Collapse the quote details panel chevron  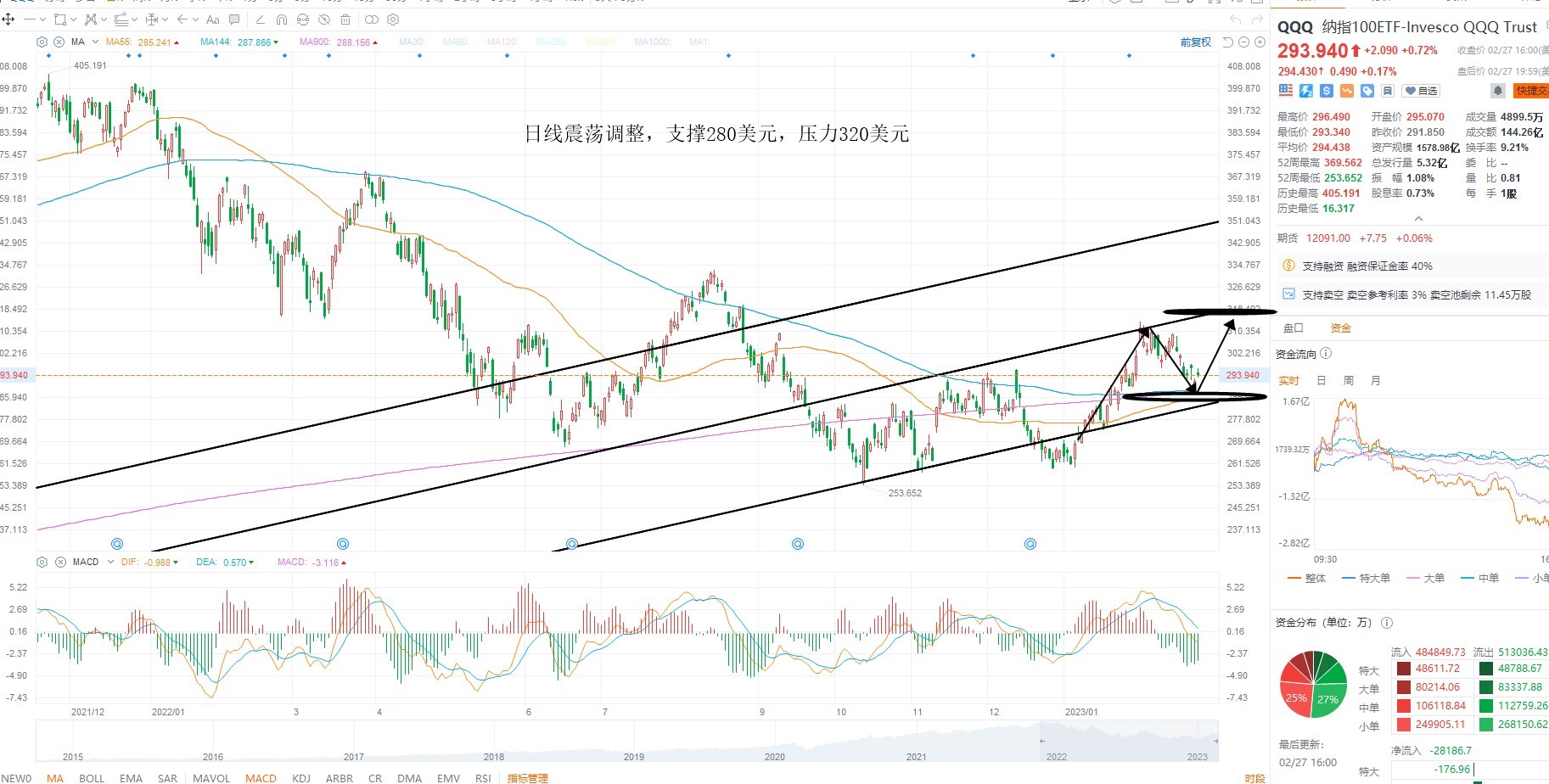(x=1417, y=219)
